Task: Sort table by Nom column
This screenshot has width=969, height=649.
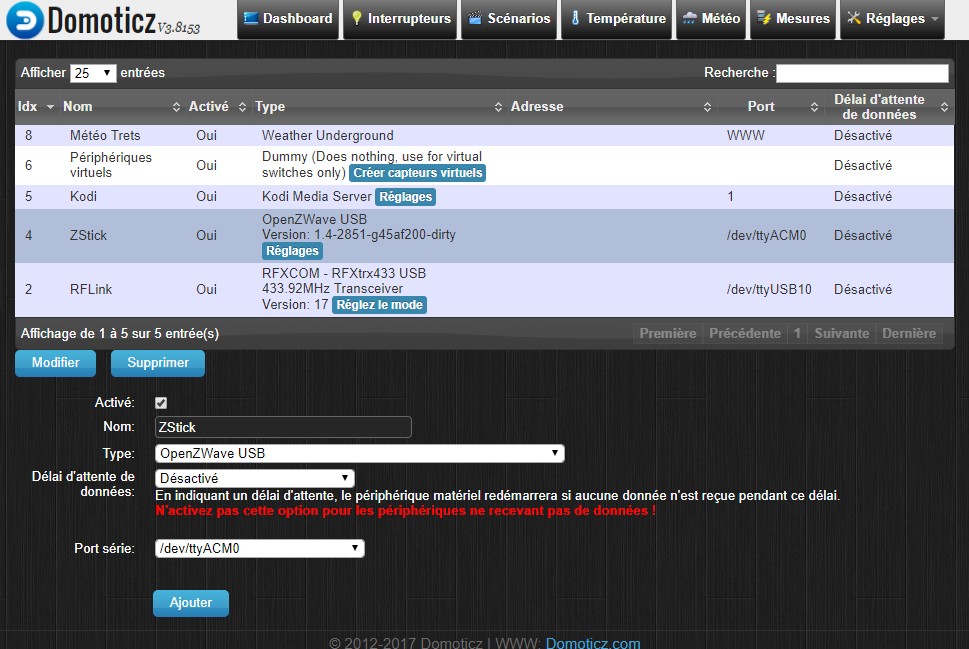Action: coord(121,107)
